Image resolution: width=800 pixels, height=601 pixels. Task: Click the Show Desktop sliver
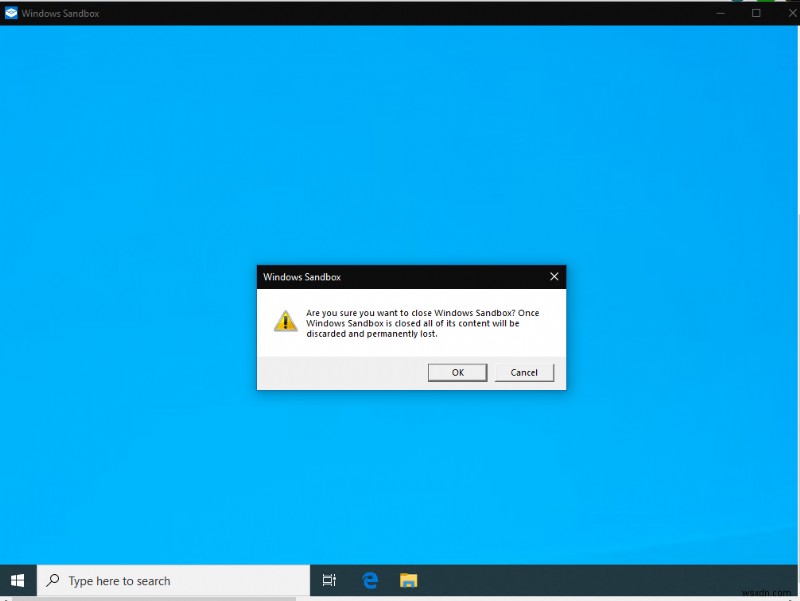click(x=797, y=580)
